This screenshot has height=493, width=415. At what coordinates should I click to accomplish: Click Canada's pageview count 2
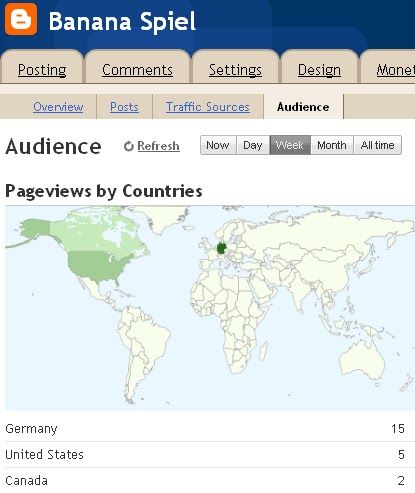pos(401,481)
